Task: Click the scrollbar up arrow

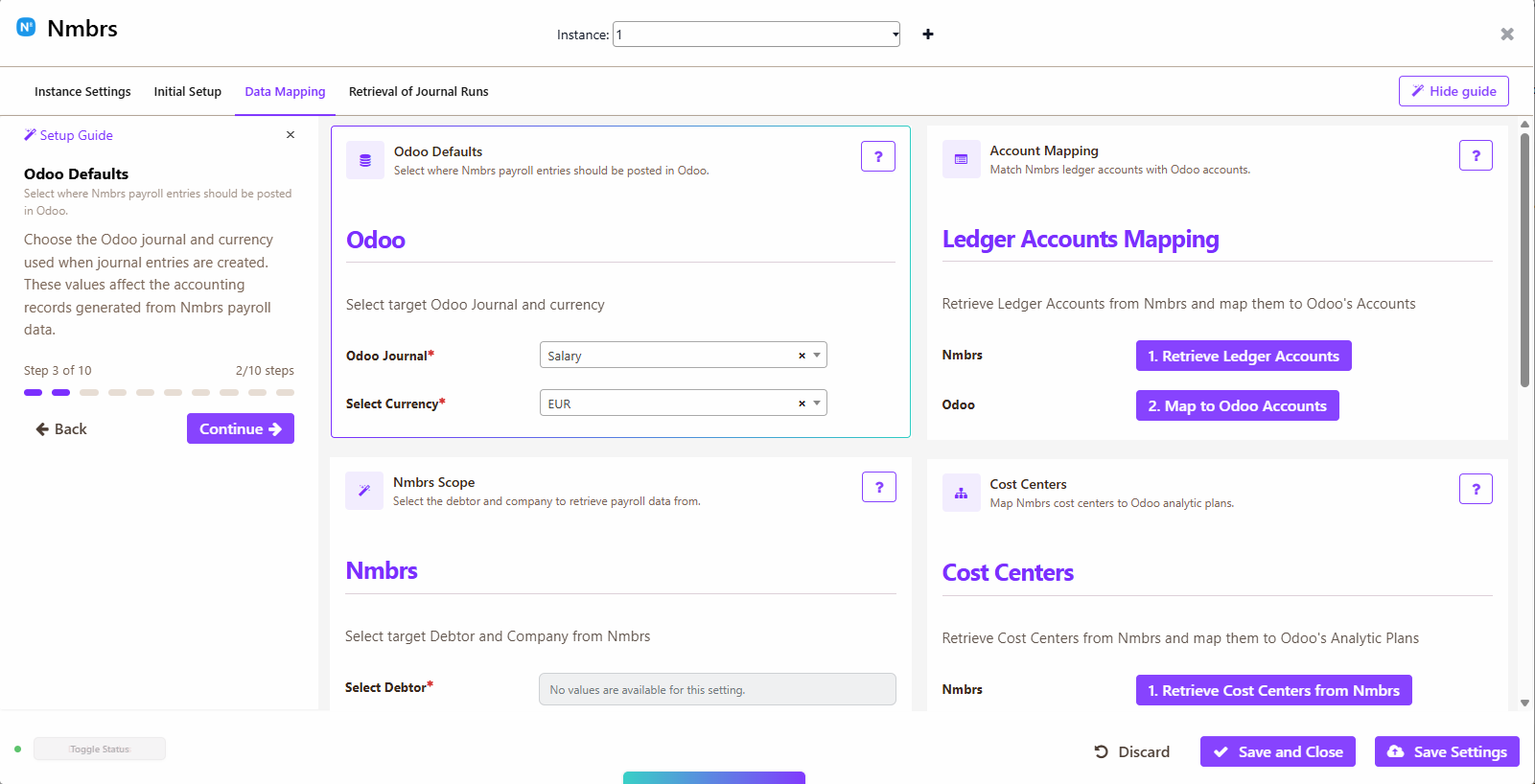Action: point(1524,125)
